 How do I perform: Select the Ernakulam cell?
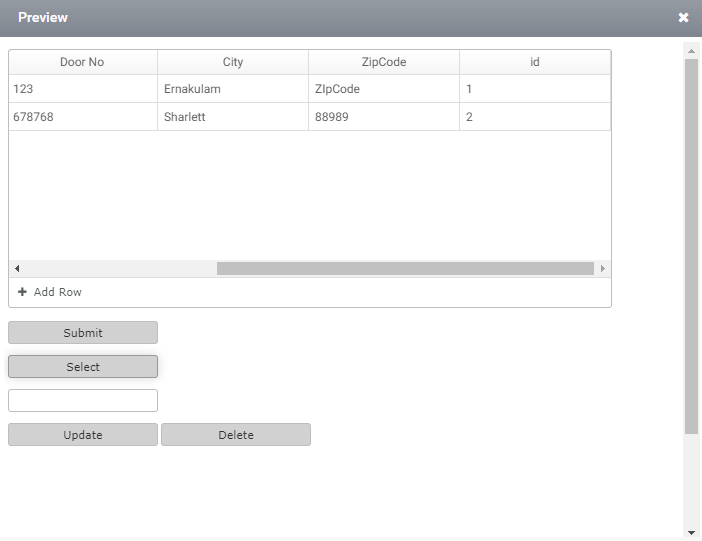[x=233, y=89]
